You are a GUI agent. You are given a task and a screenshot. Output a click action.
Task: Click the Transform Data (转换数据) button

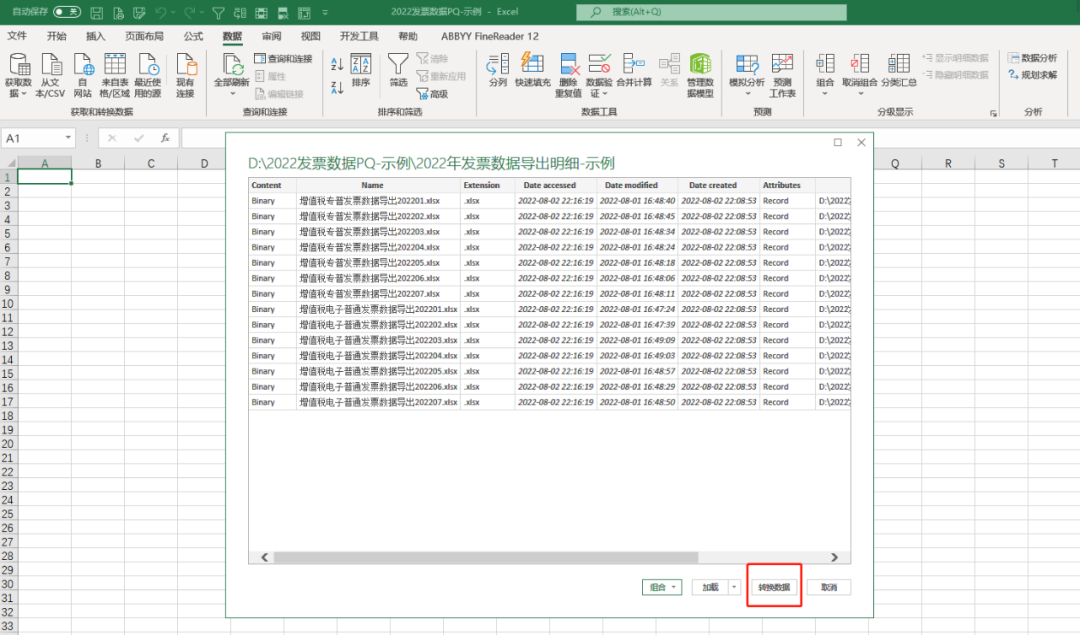774,587
